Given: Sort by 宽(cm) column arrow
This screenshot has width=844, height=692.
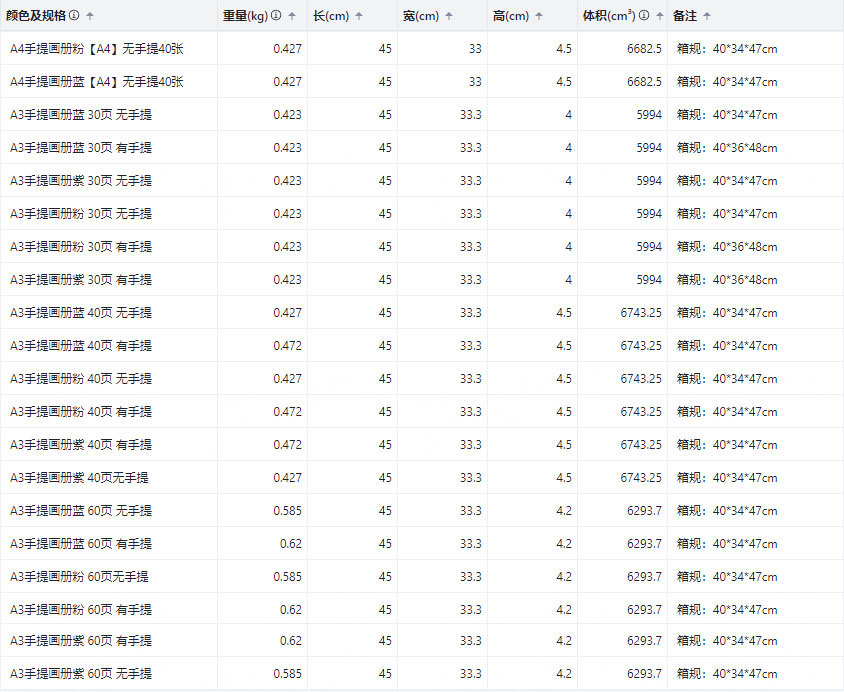Looking at the screenshot, I should (x=449, y=16).
